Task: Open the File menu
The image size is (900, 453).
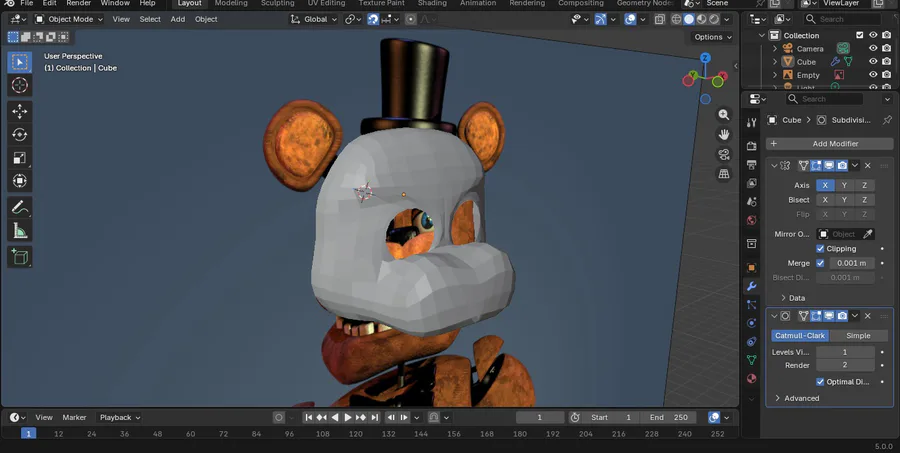Action: [26, 3]
